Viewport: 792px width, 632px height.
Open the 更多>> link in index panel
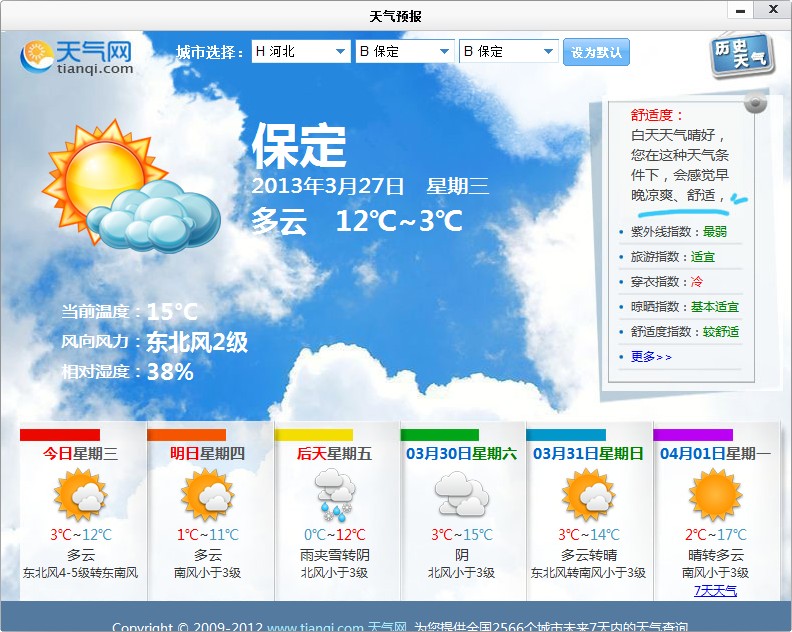651,357
